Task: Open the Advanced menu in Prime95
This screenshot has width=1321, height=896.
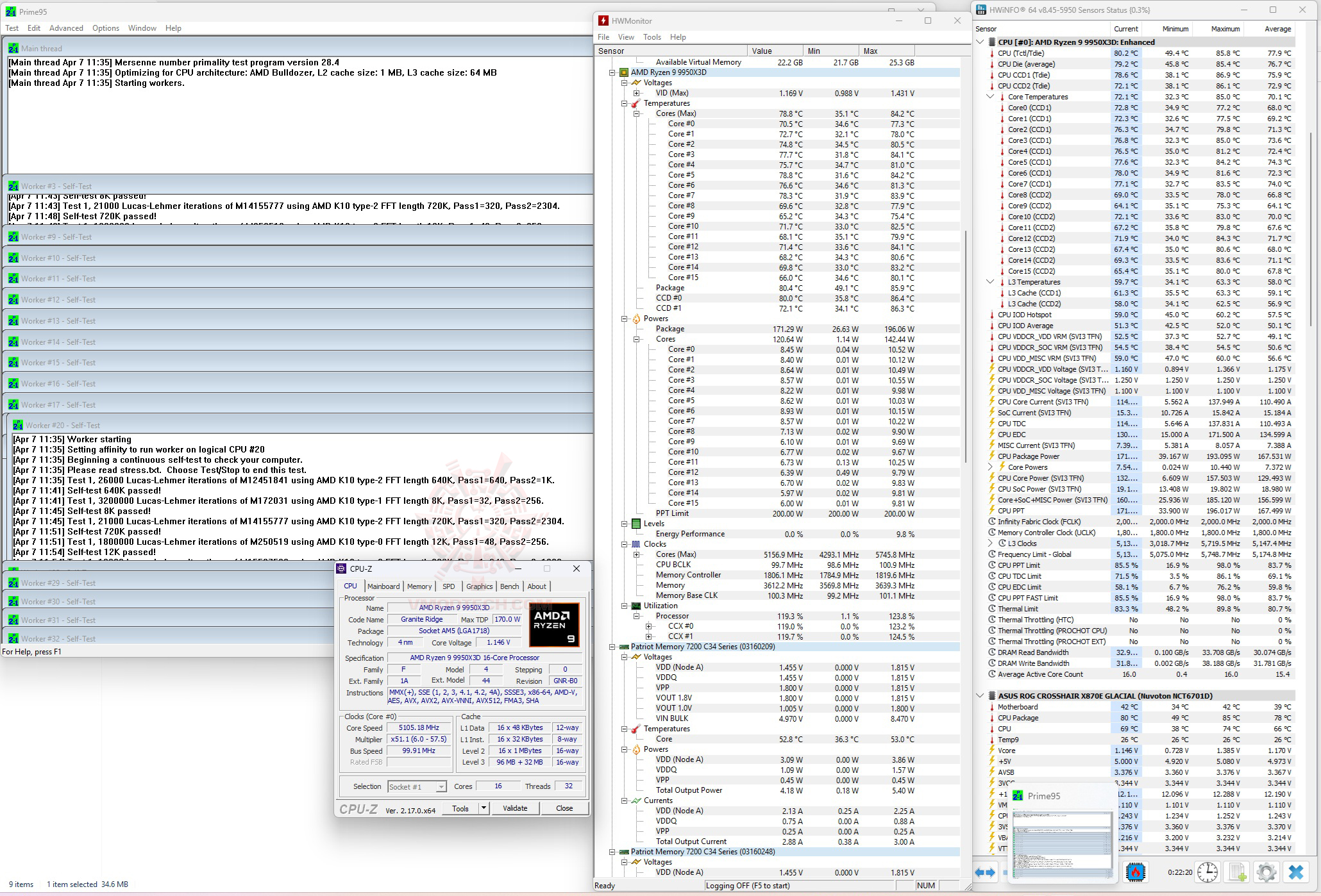Action: [66, 28]
